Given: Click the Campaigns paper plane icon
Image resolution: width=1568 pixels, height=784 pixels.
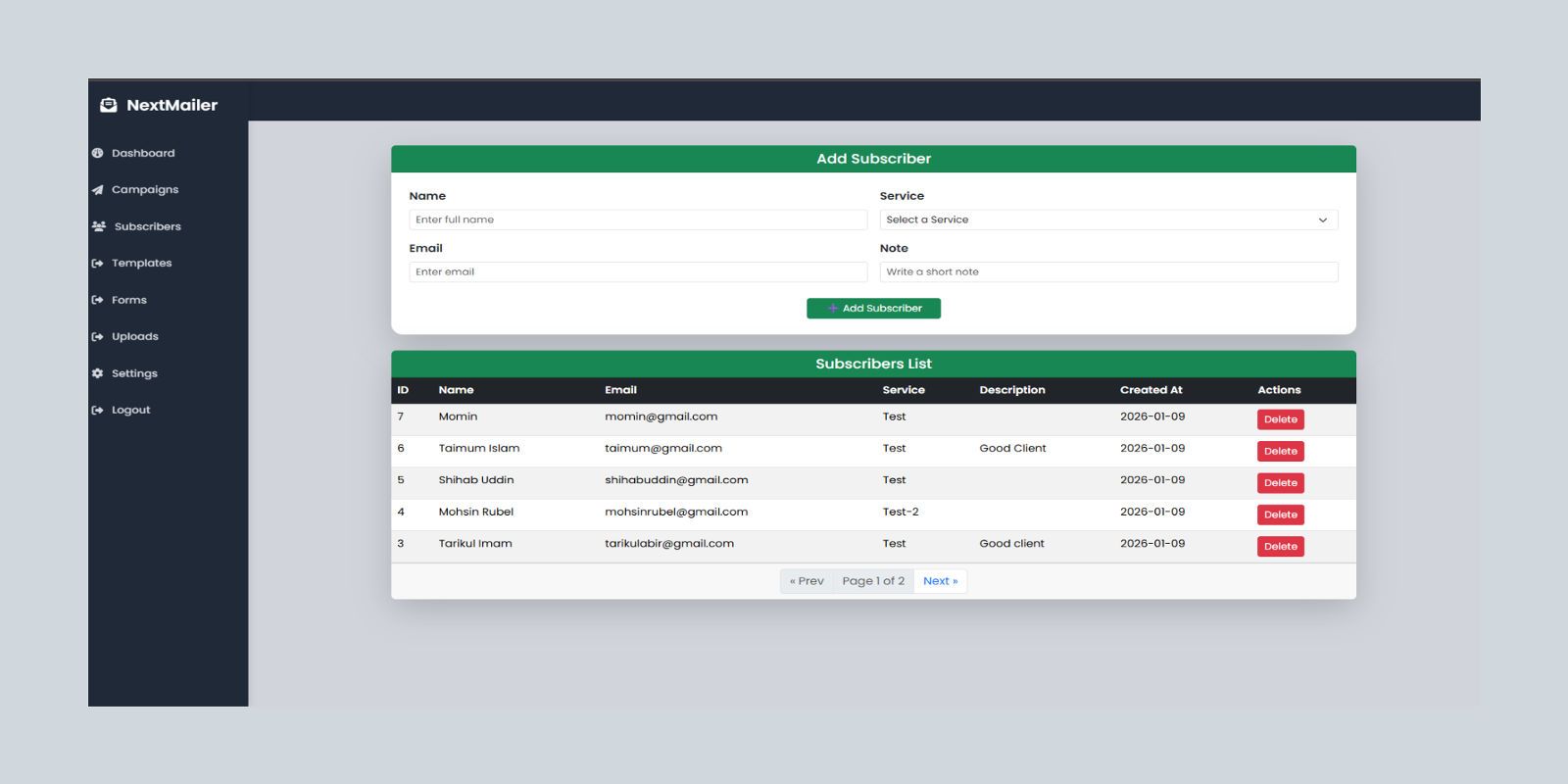Looking at the screenshot, I should click(x=97, y=190).
